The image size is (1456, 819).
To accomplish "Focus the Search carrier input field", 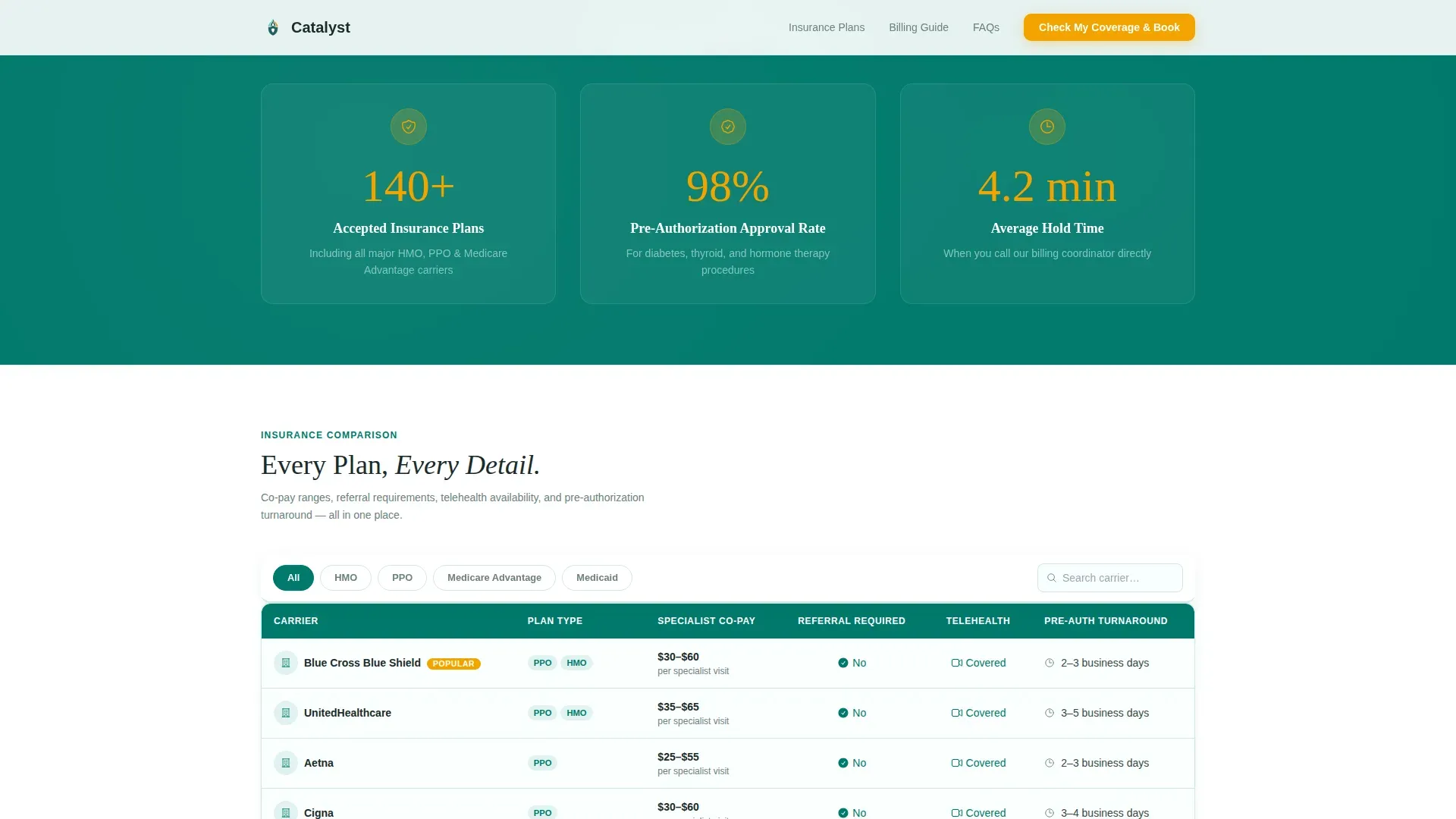I will point(1109,578).
